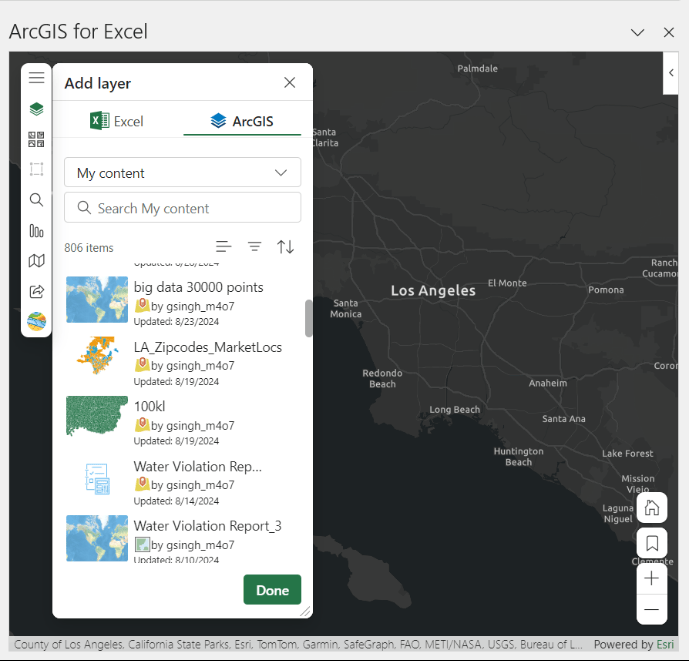Zoom out on the map

[652, 610]
